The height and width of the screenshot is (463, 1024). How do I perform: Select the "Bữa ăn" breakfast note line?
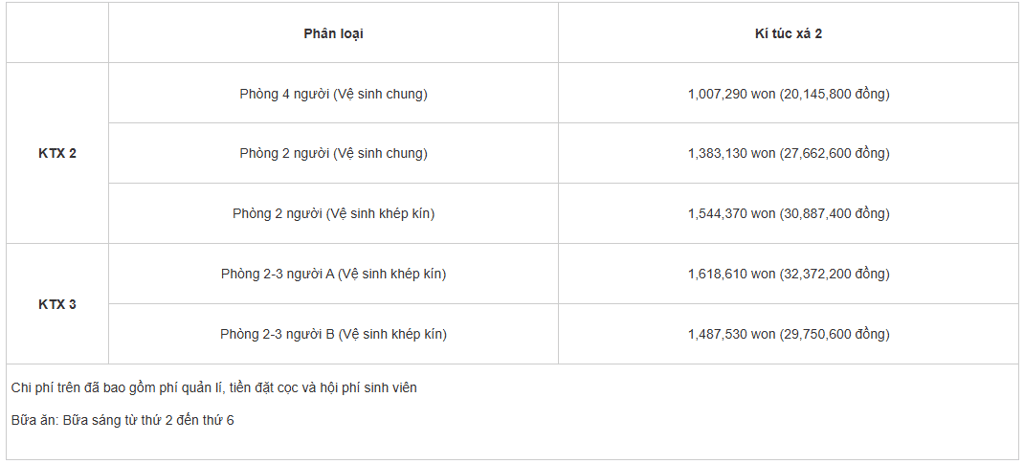click(x=122, y=420)
